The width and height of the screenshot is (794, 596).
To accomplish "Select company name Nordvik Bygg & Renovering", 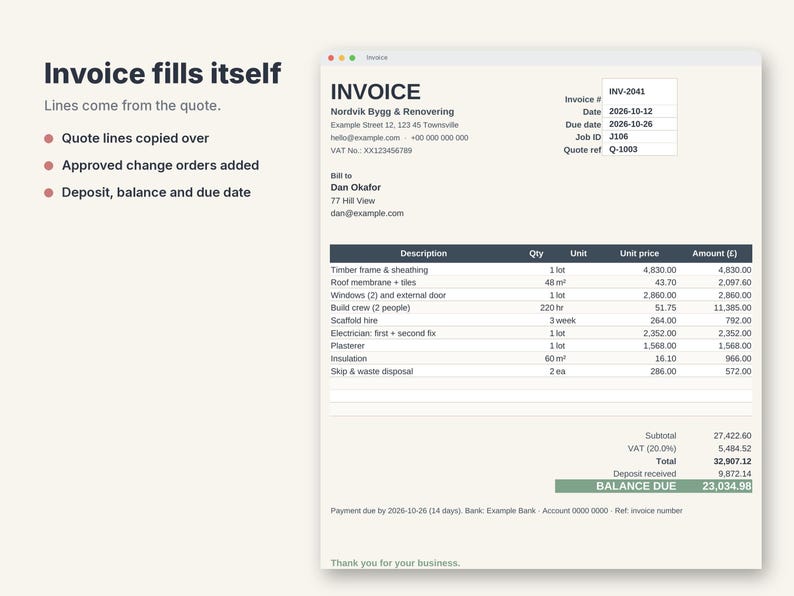I will [392, 111].
